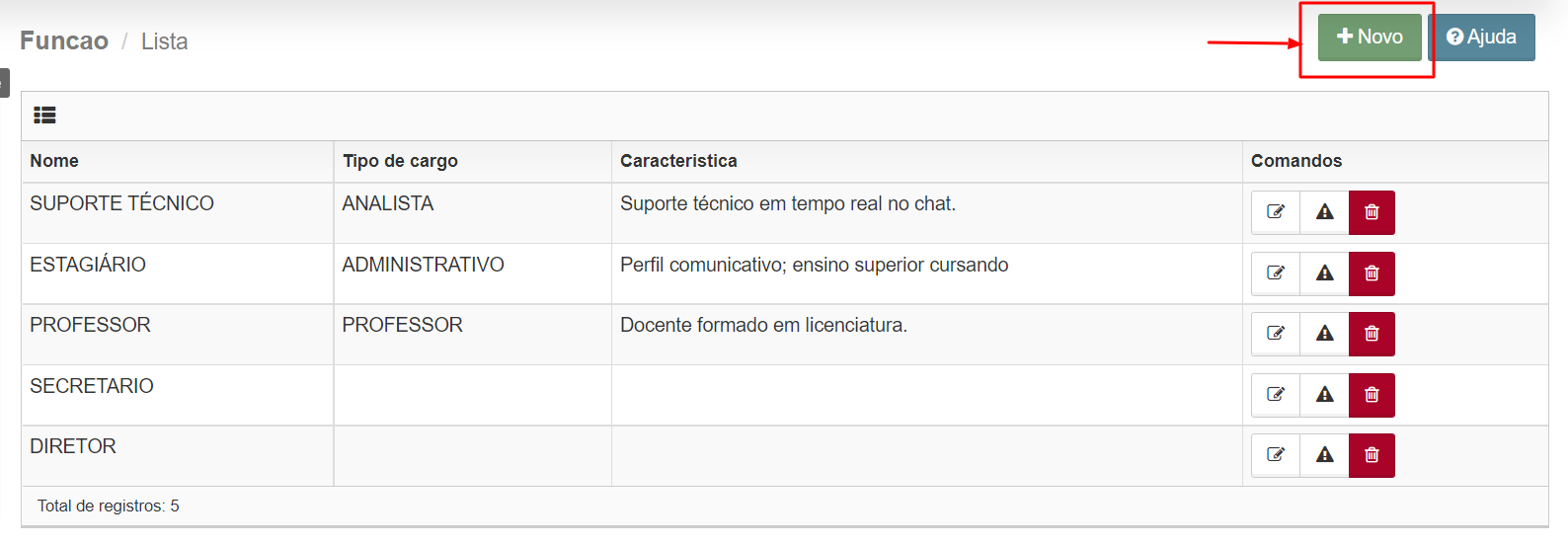Screen dimensions: 1568x545
Task: Open the Ajuda help button
Action: (x=1482, y=38)
